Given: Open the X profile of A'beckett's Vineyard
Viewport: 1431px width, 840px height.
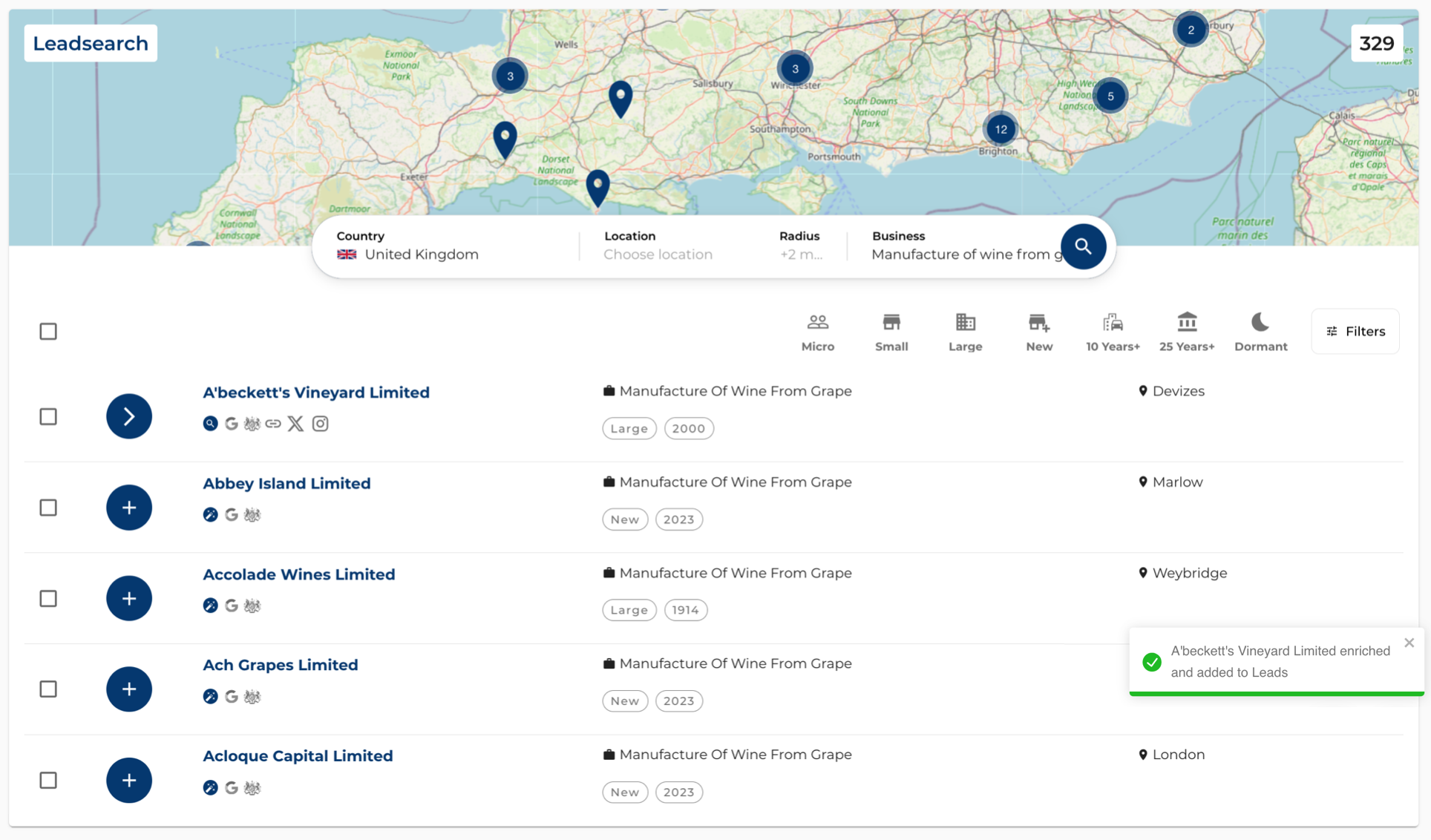Looking at the screenshot, I should (x=295, y=424).
